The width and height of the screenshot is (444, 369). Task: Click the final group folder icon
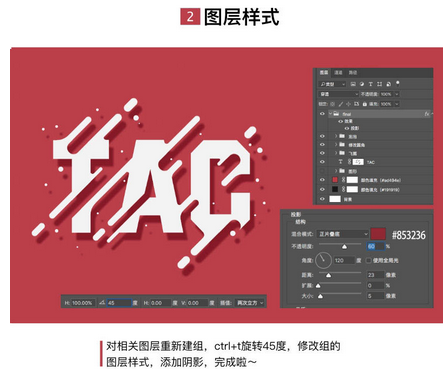(336, 114)
